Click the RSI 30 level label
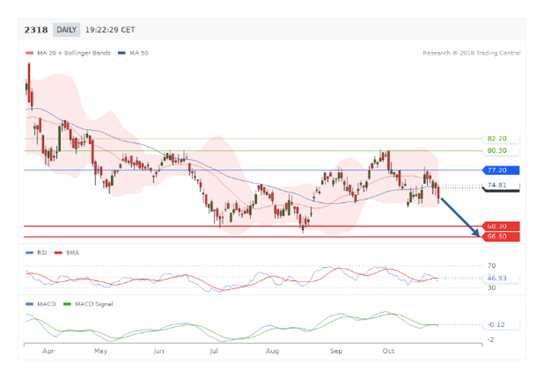The height and width of the screenshot is (384, 556). 491,288
